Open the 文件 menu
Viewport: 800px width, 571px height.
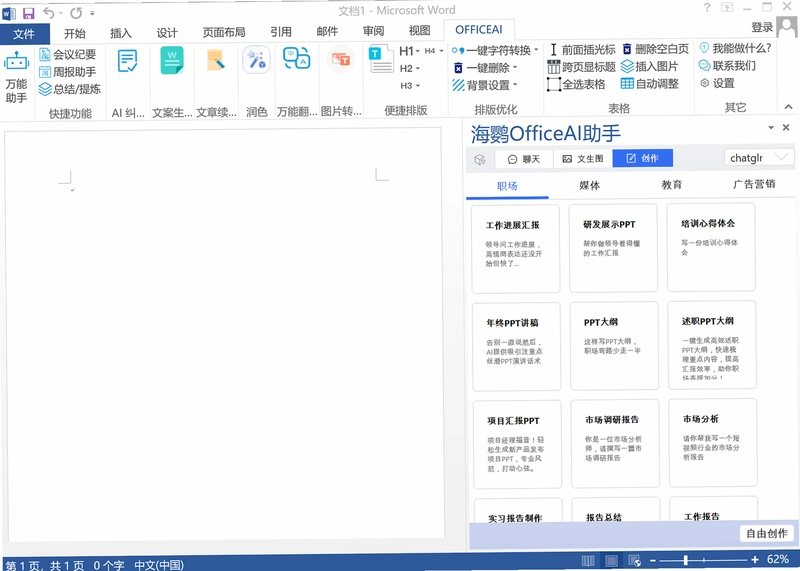pos(24,34)
